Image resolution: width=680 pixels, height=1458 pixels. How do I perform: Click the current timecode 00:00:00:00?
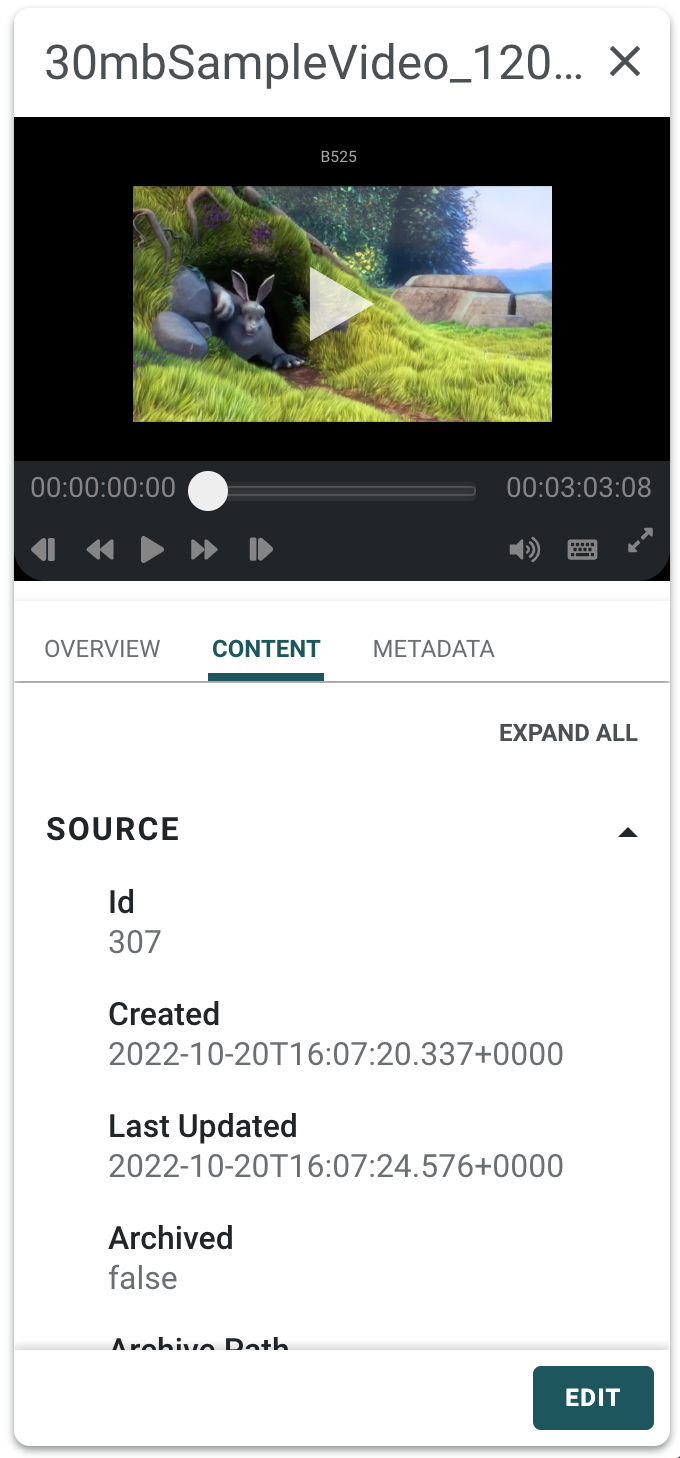click(103, 488)
